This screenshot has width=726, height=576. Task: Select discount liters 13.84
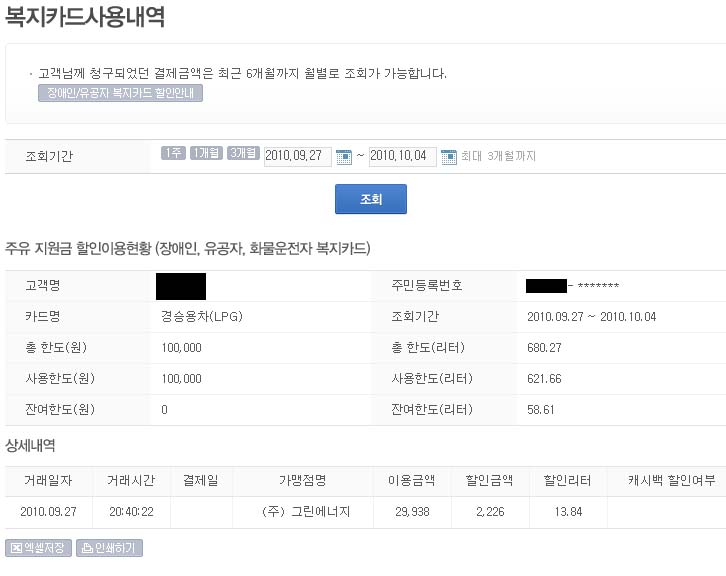pos(568,512)
